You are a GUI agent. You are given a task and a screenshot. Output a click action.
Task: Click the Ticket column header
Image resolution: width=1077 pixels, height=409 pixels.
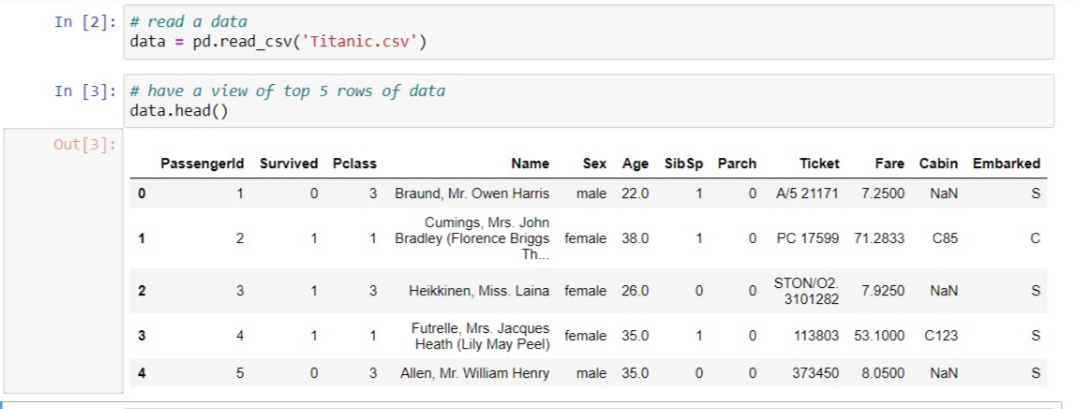[819, 164]
